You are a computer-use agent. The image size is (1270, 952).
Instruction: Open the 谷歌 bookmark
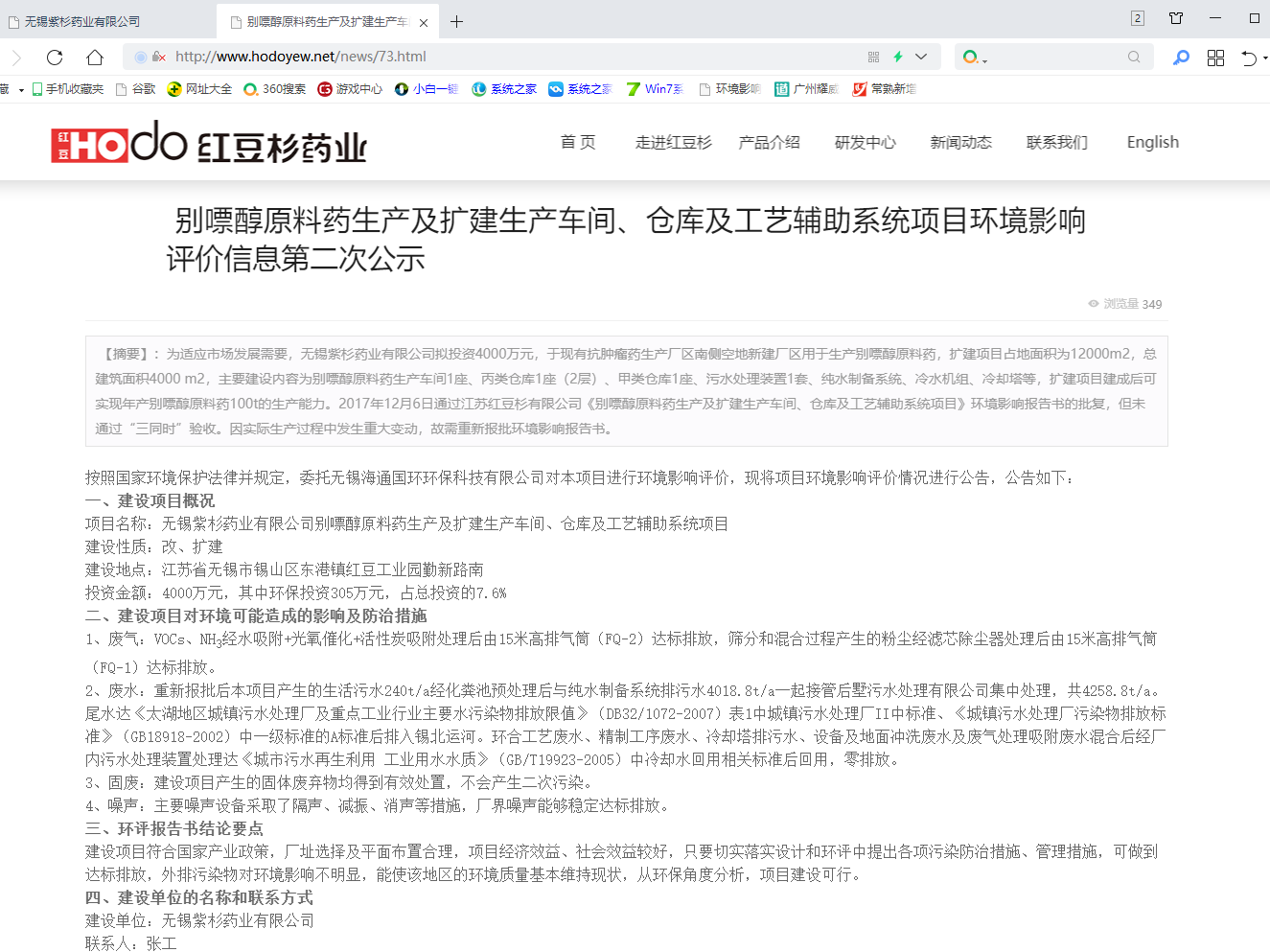click(x=135, y=89)
